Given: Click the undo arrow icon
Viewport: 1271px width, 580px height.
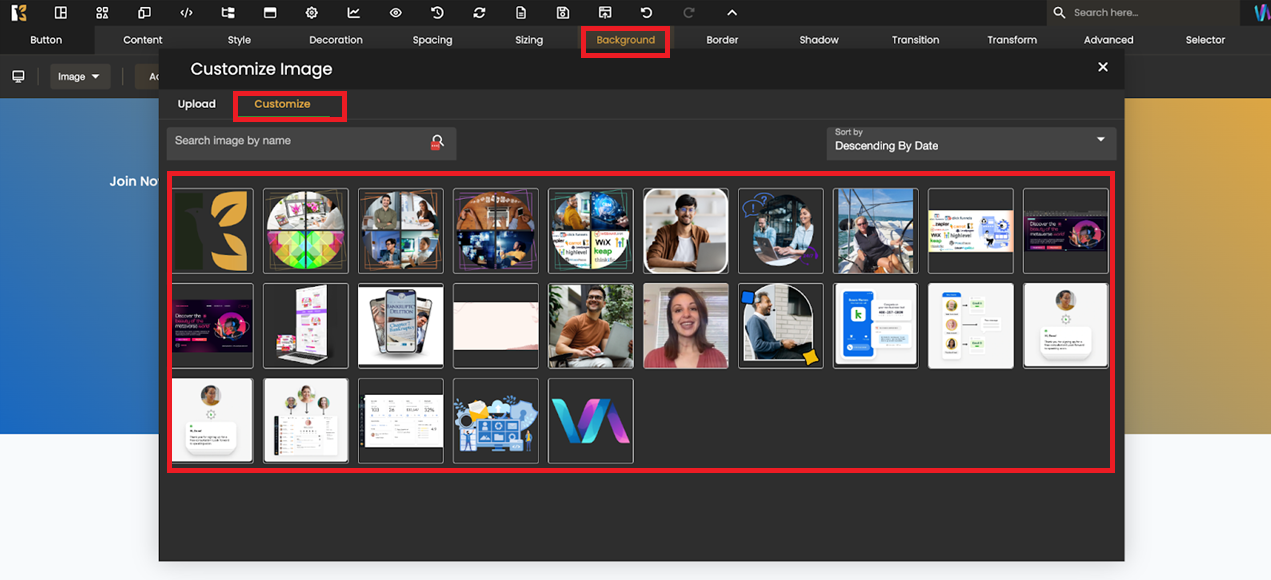Looking at the screenshot, I should coord(647,13).
